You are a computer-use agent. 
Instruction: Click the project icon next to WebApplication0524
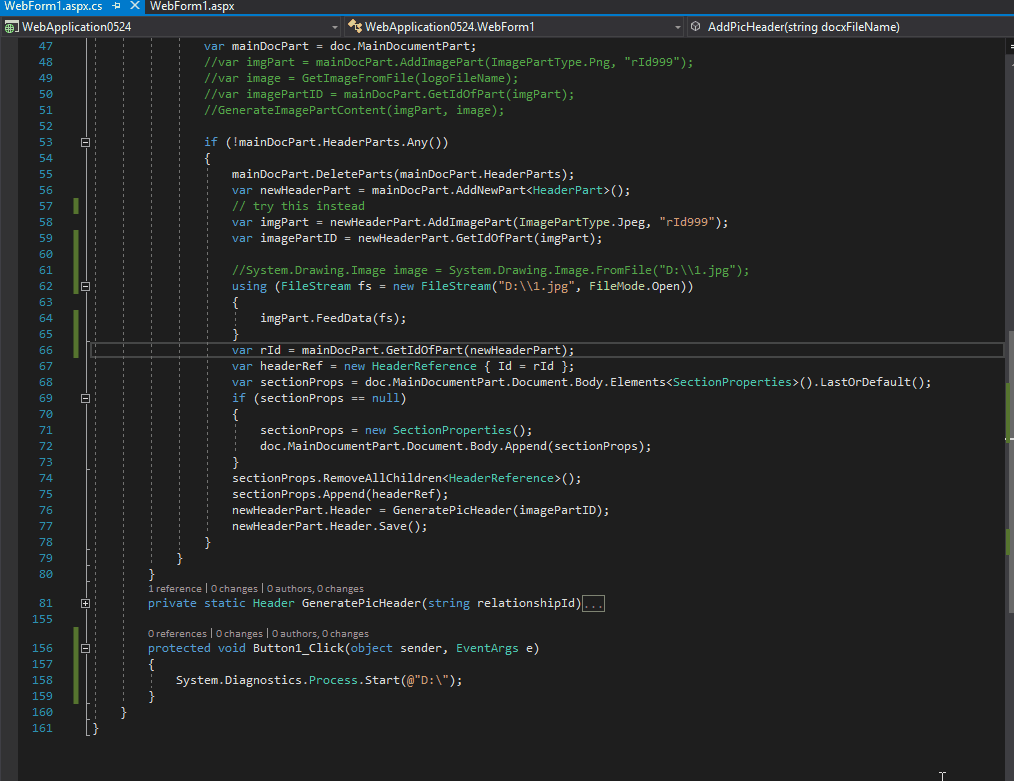pyautogui.click(x=11, y=27)
